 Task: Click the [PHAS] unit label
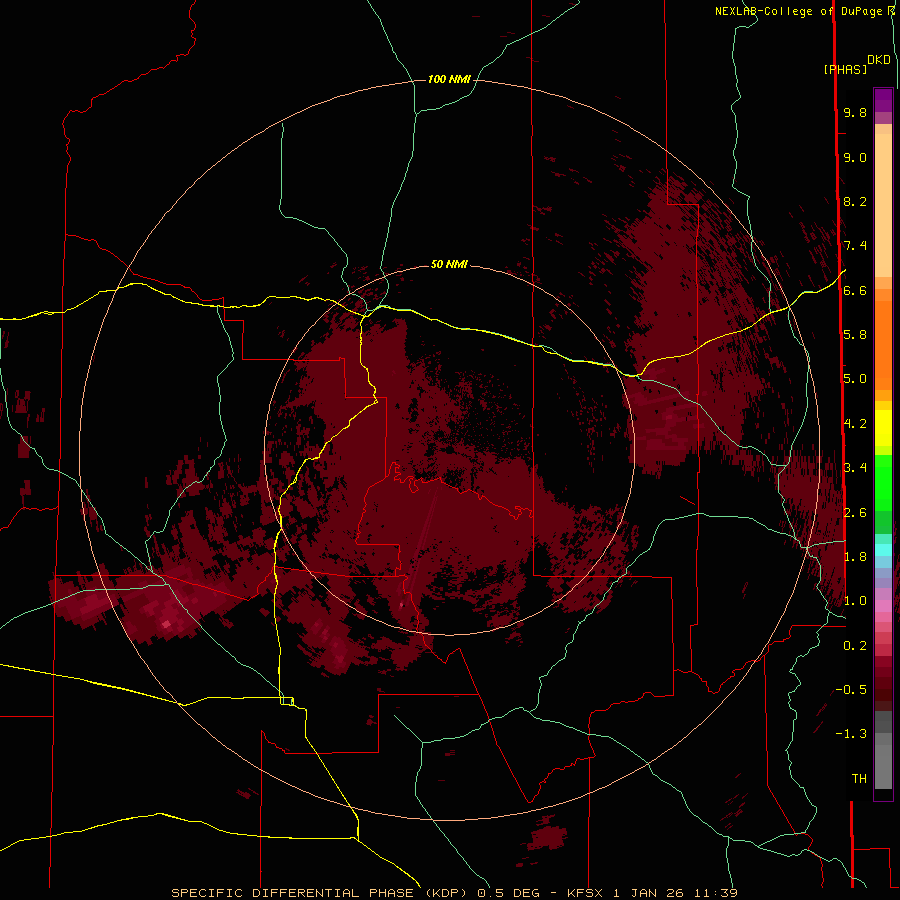click(x=845, y=69)
